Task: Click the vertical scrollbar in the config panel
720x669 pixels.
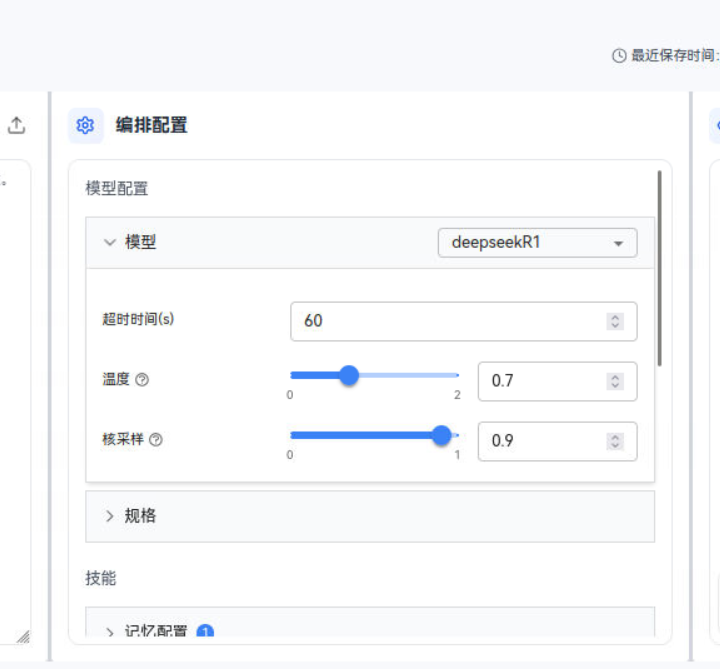Action: pos(659,269)
